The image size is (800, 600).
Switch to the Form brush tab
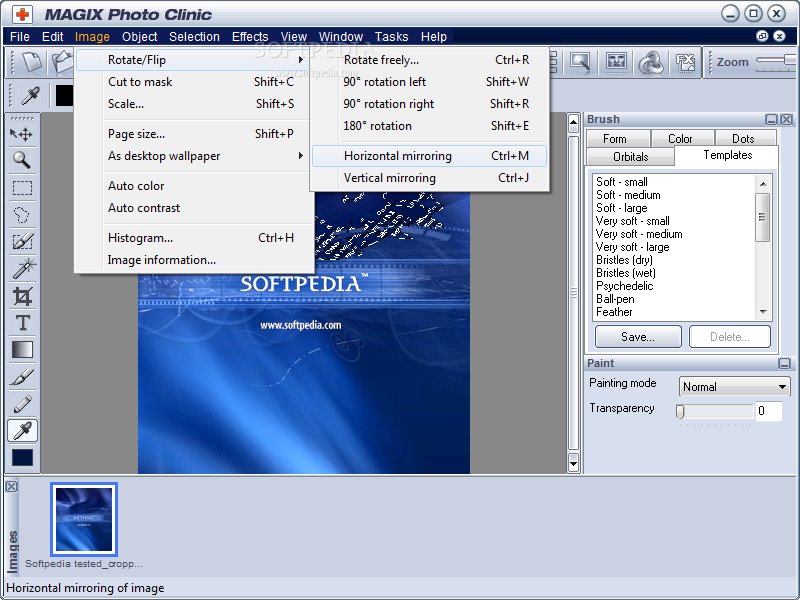tap(618, 138)
